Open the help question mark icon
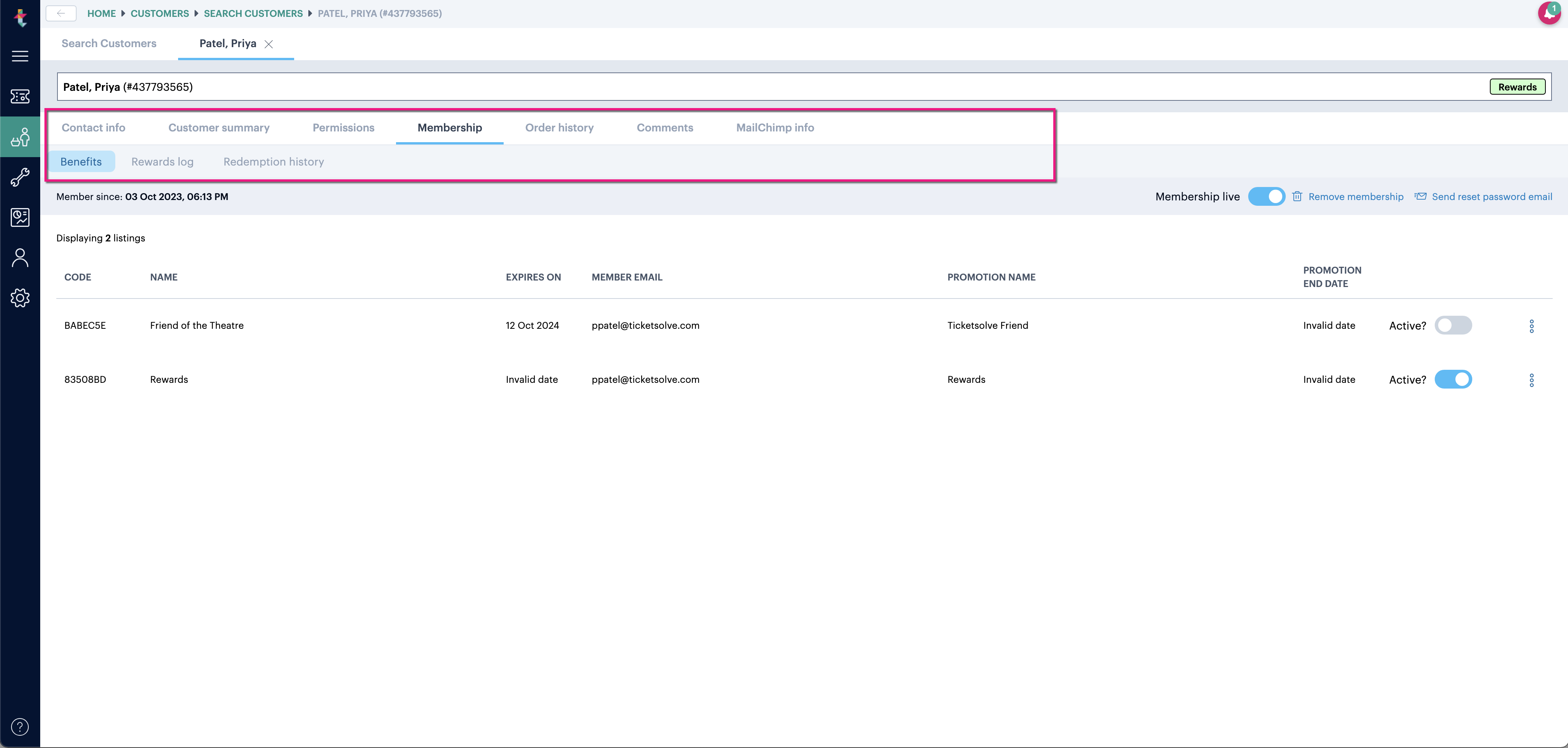 tap(20, 727)
